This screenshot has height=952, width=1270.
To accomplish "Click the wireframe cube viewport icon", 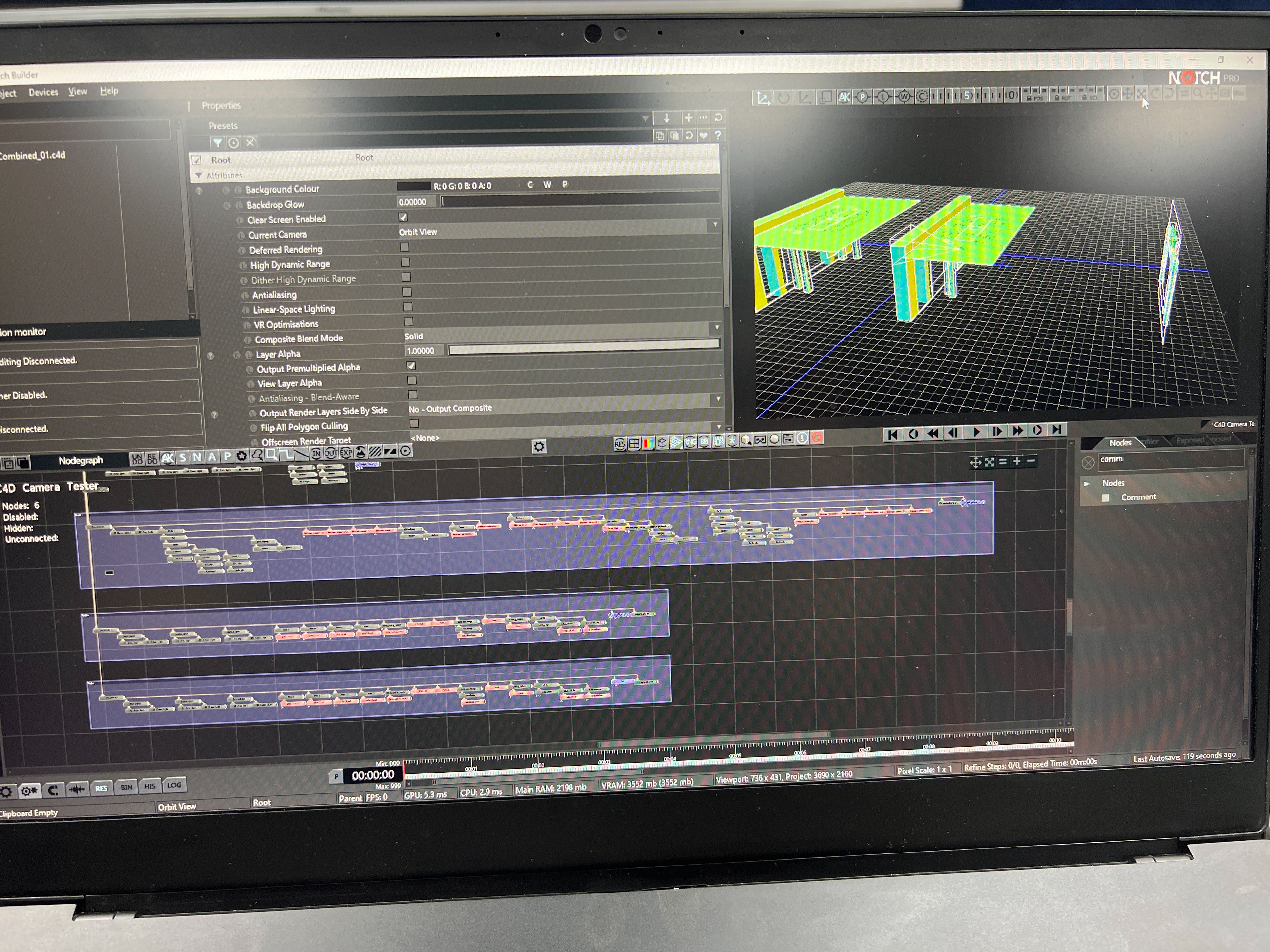I will click(662, 443).
